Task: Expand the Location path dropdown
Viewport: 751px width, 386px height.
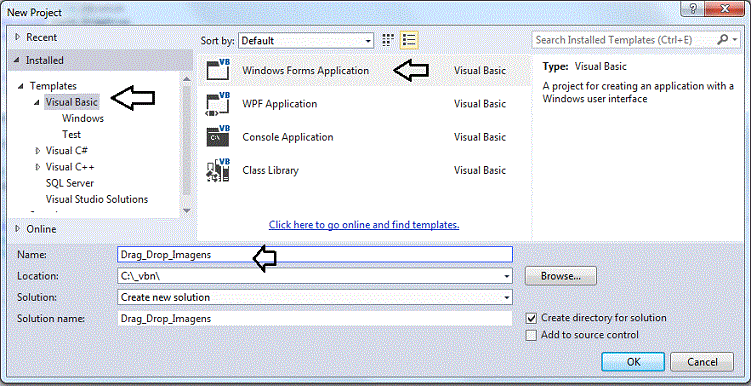Action: point(506,276)
